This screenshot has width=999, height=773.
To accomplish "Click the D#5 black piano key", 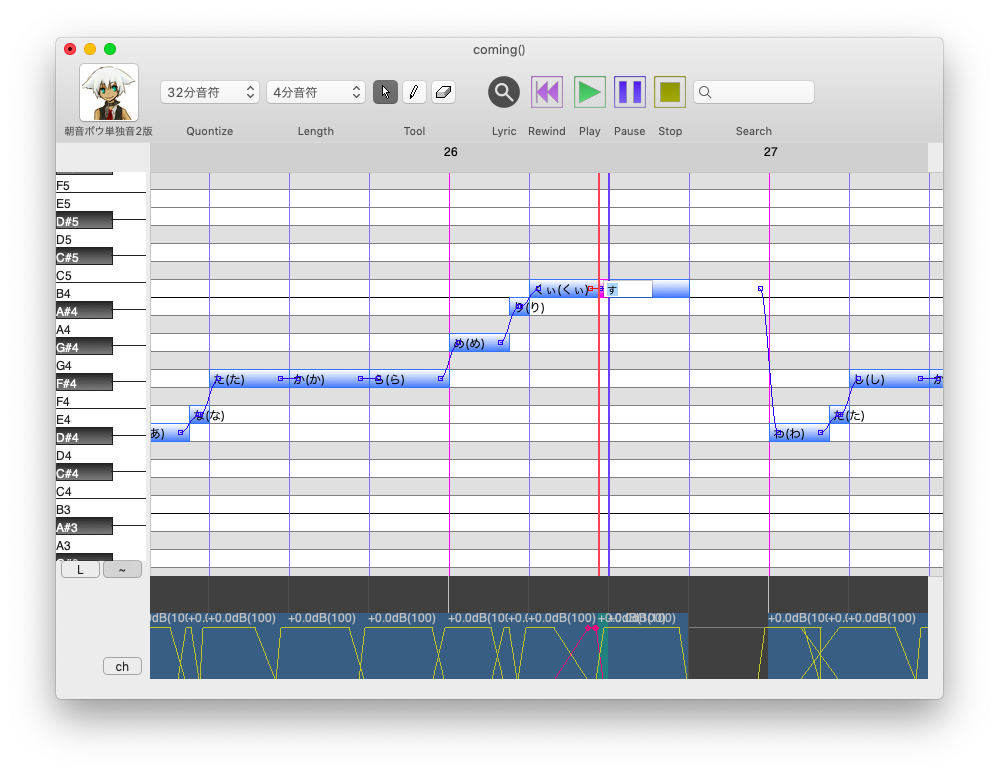I will pos(84,220).
